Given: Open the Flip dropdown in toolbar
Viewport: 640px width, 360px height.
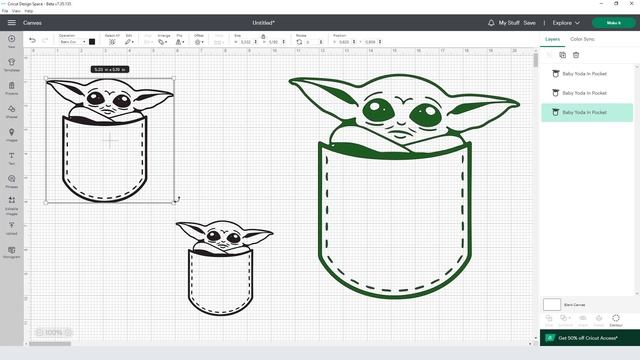Looking at the screenshot, I should [180, 42].
